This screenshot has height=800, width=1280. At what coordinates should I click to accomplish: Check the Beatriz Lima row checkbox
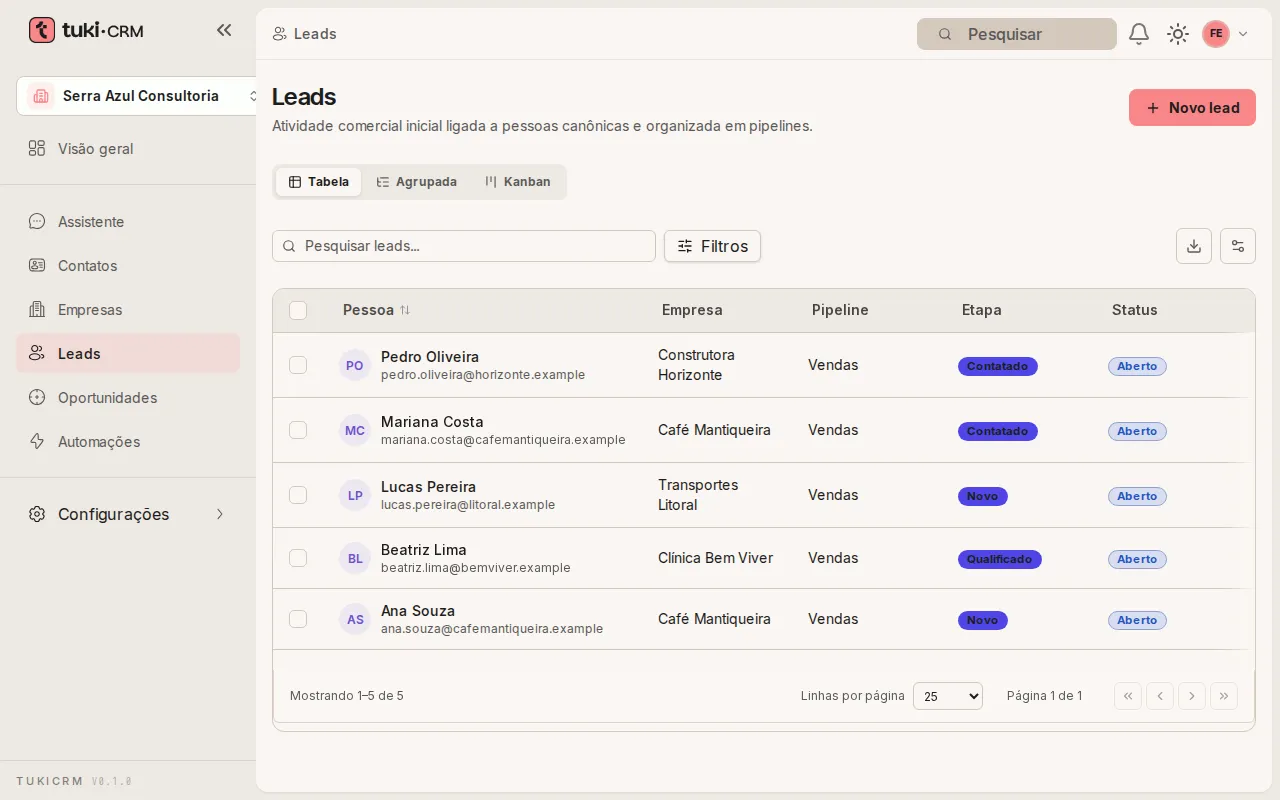[298, 558]
